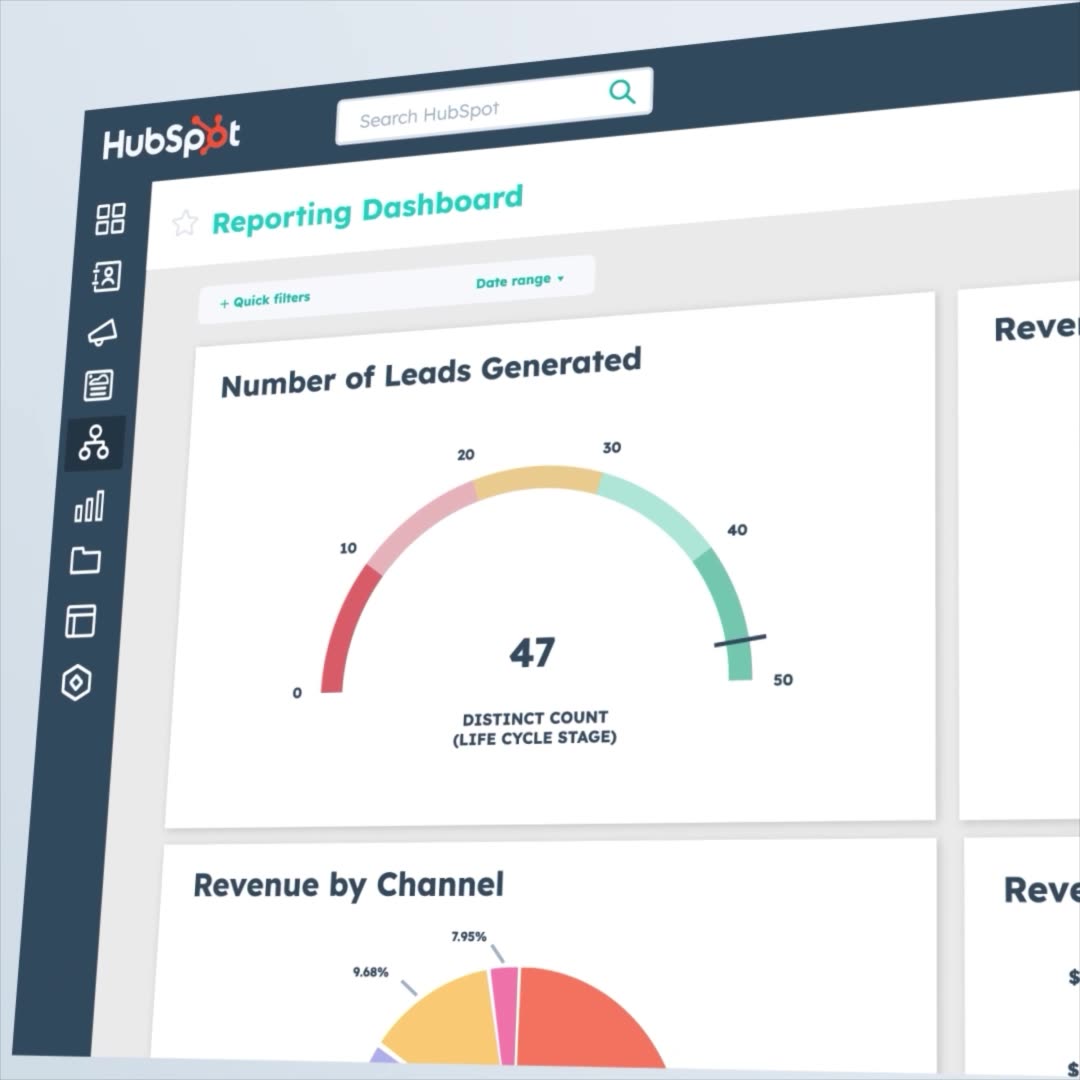This screenshot has width=1080, height=1080.
Task: Open the Reports bar chart icon
Action: pyautogui.click(x=90, y=507)
